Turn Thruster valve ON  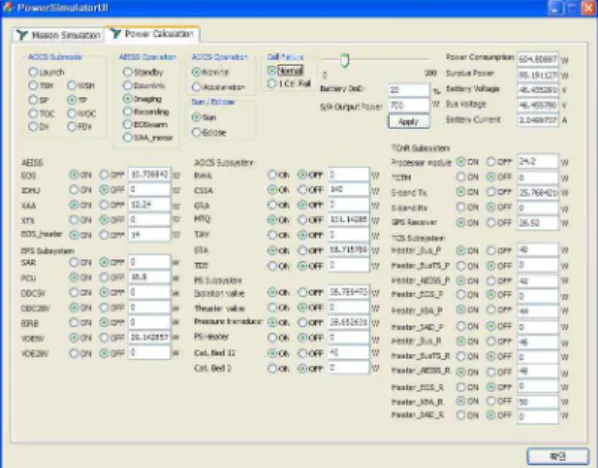[272, 307]
